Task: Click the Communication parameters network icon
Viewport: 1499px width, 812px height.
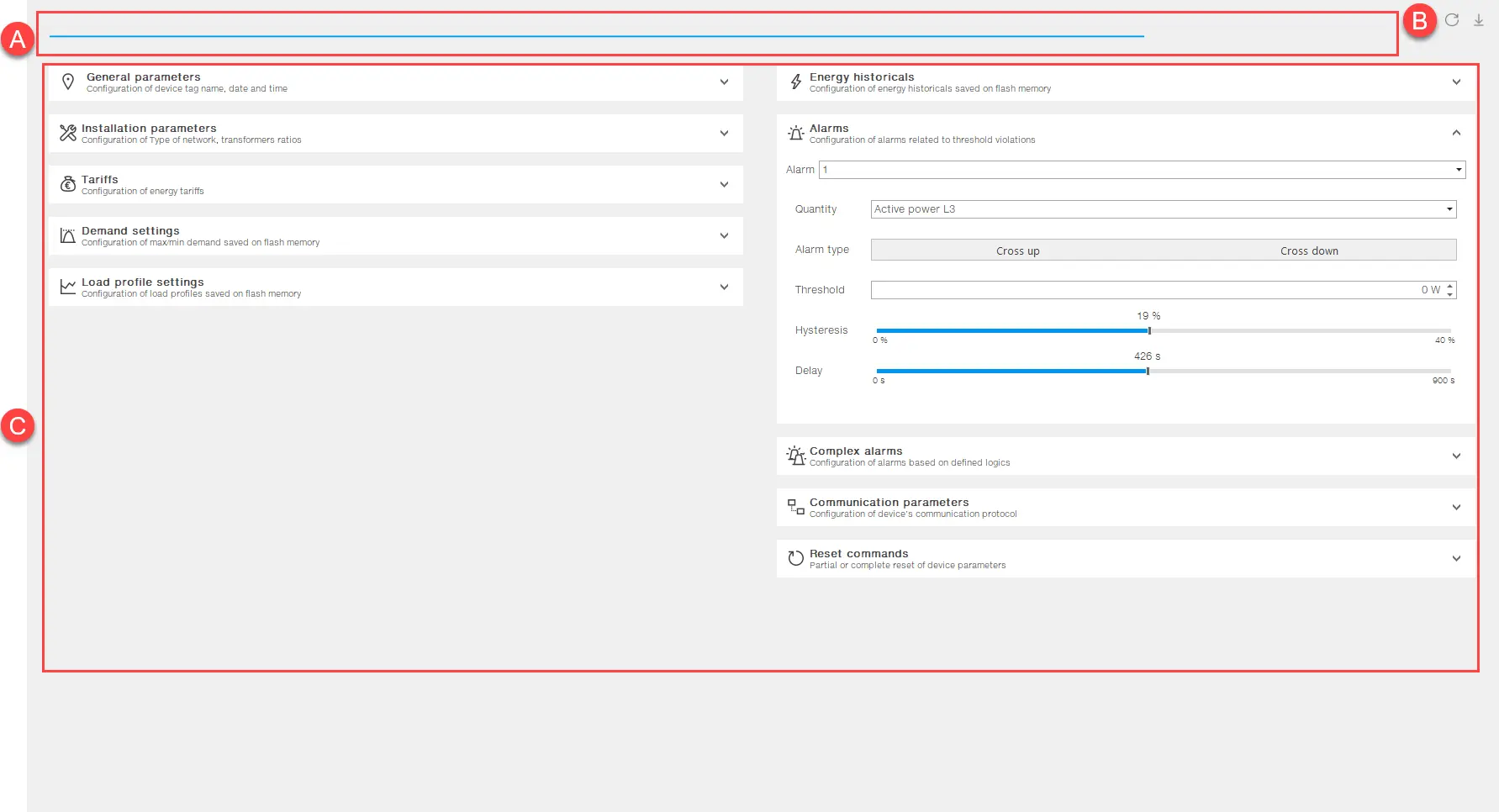Action: point(796,507)
